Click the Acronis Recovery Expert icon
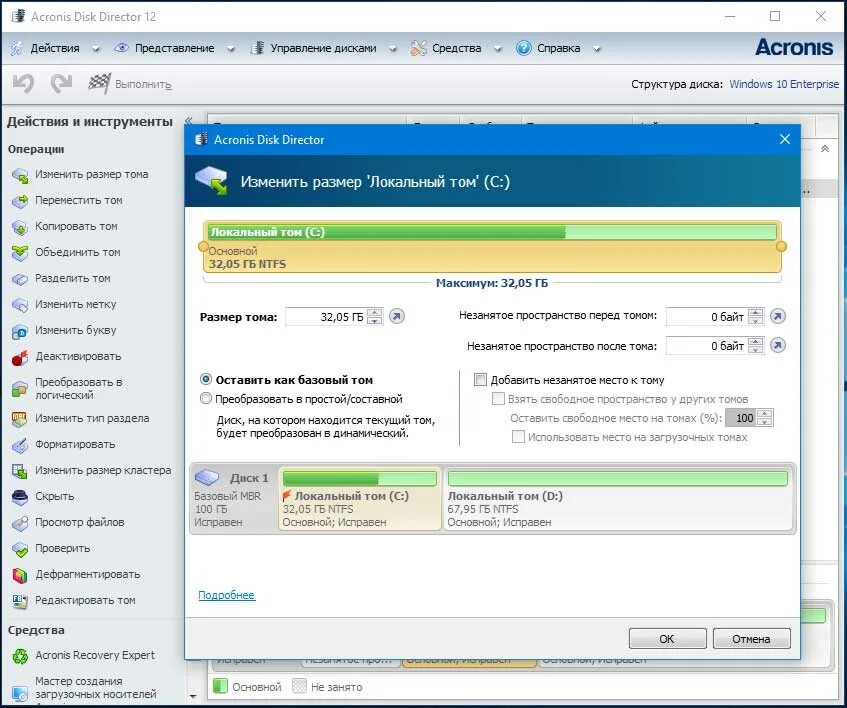The image size is (847, 708). coord(20,656)
